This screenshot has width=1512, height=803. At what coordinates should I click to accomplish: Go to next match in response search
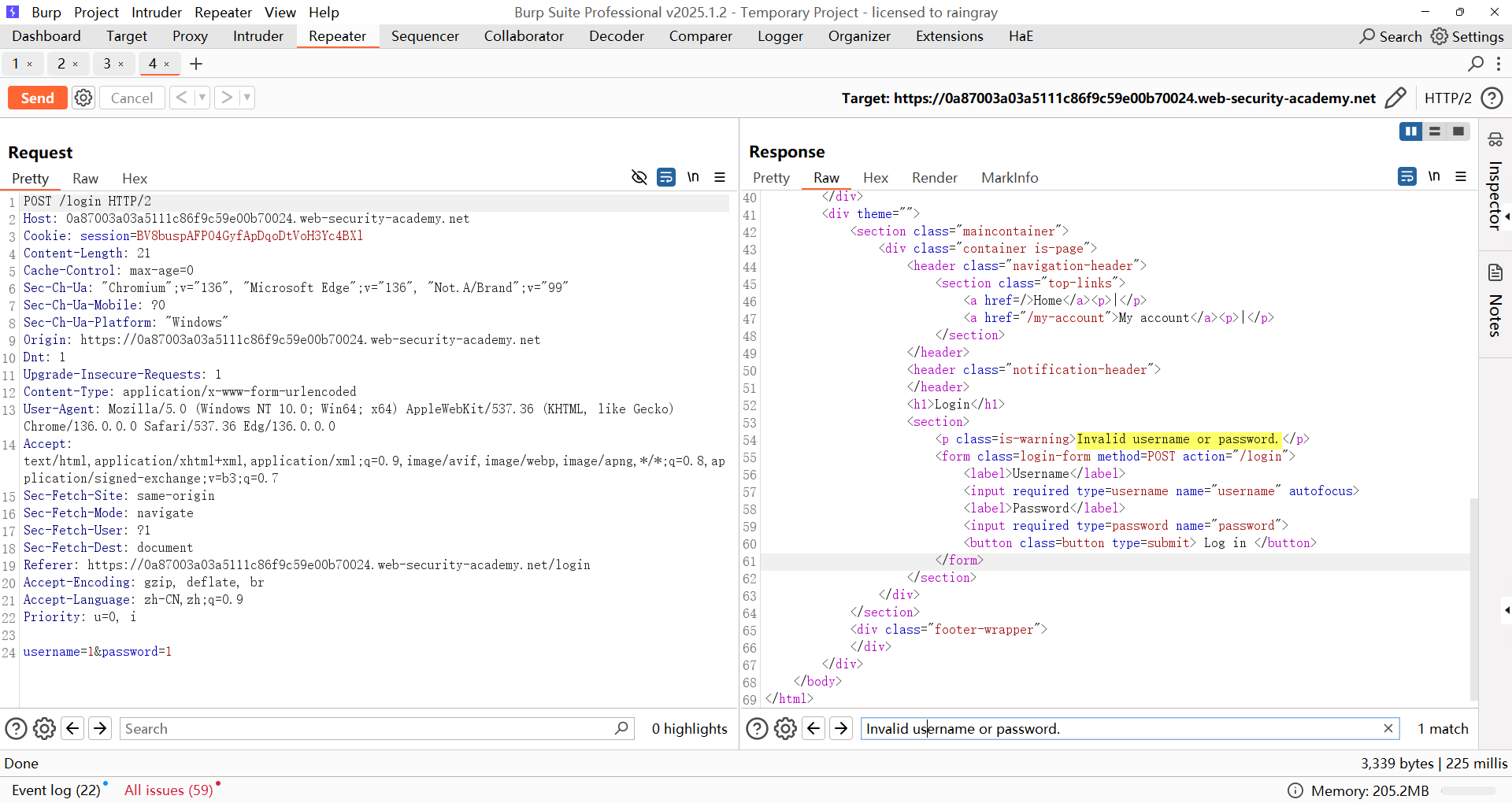841,728
